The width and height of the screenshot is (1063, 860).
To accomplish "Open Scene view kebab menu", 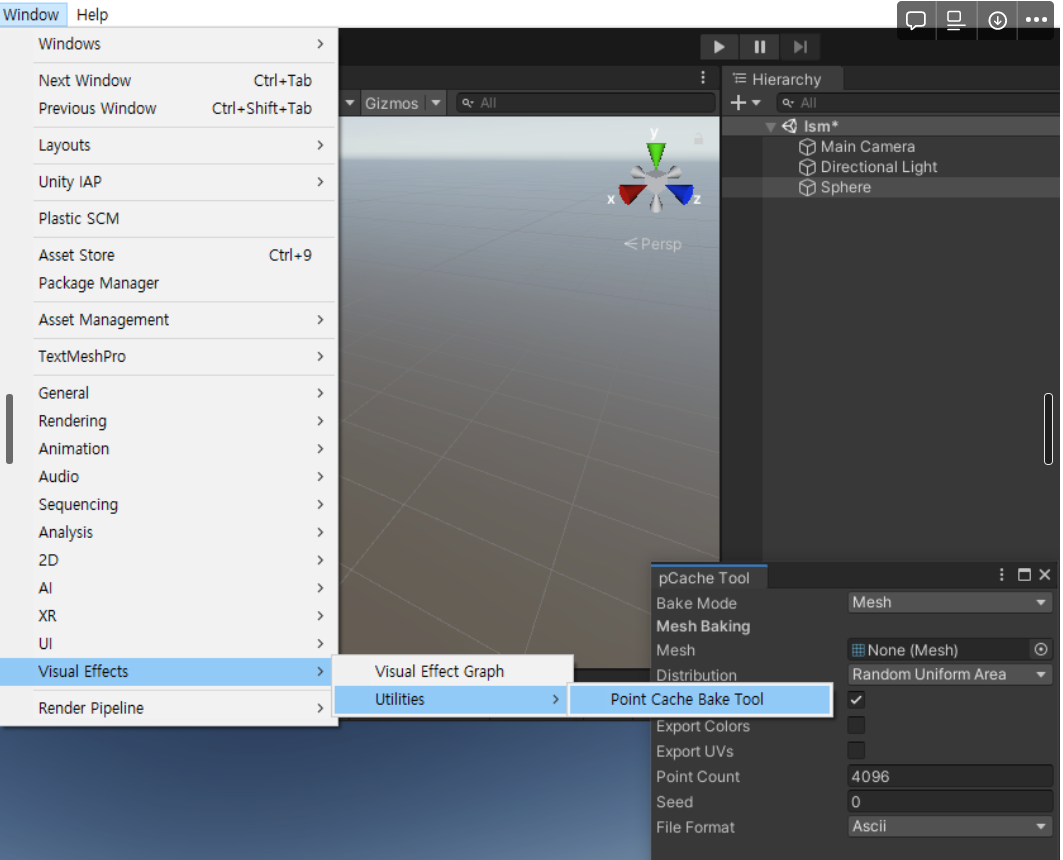I will click(x=703, y=77).
